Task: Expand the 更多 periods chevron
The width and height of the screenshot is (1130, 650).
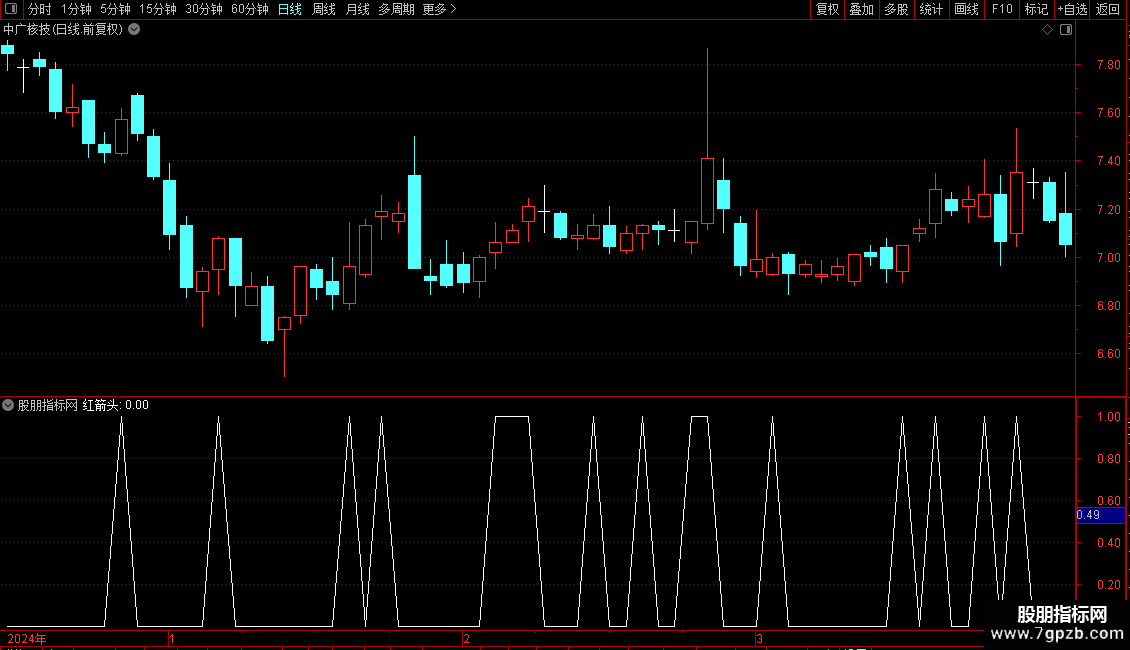Action: (453, 9)
